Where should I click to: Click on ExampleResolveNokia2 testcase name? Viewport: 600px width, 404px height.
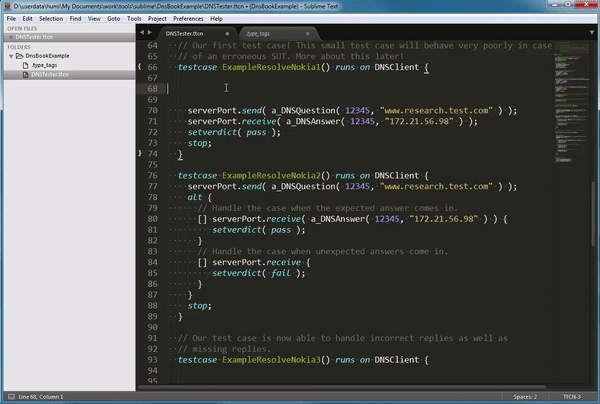(271, 176)
